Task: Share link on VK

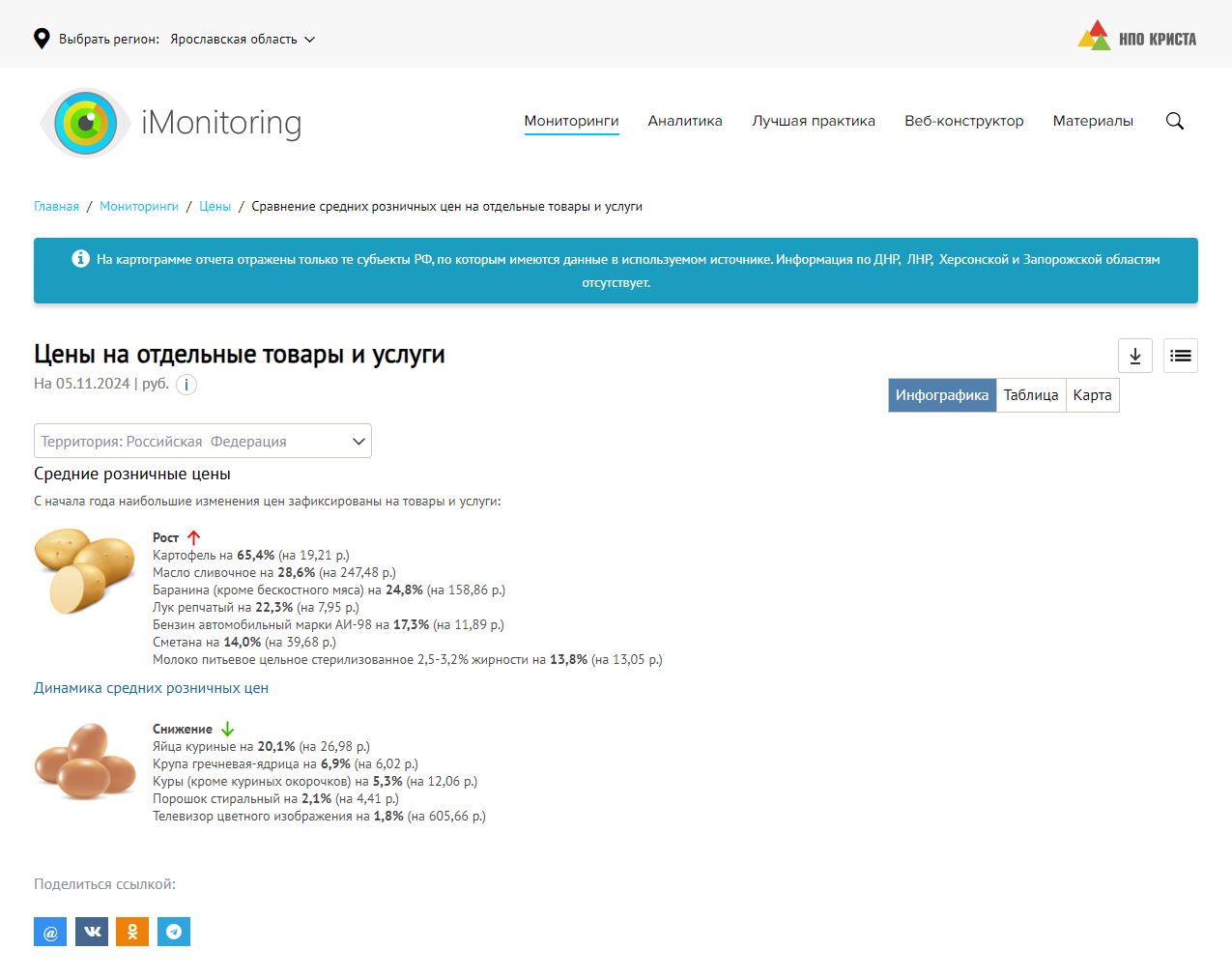Action: 92,932
